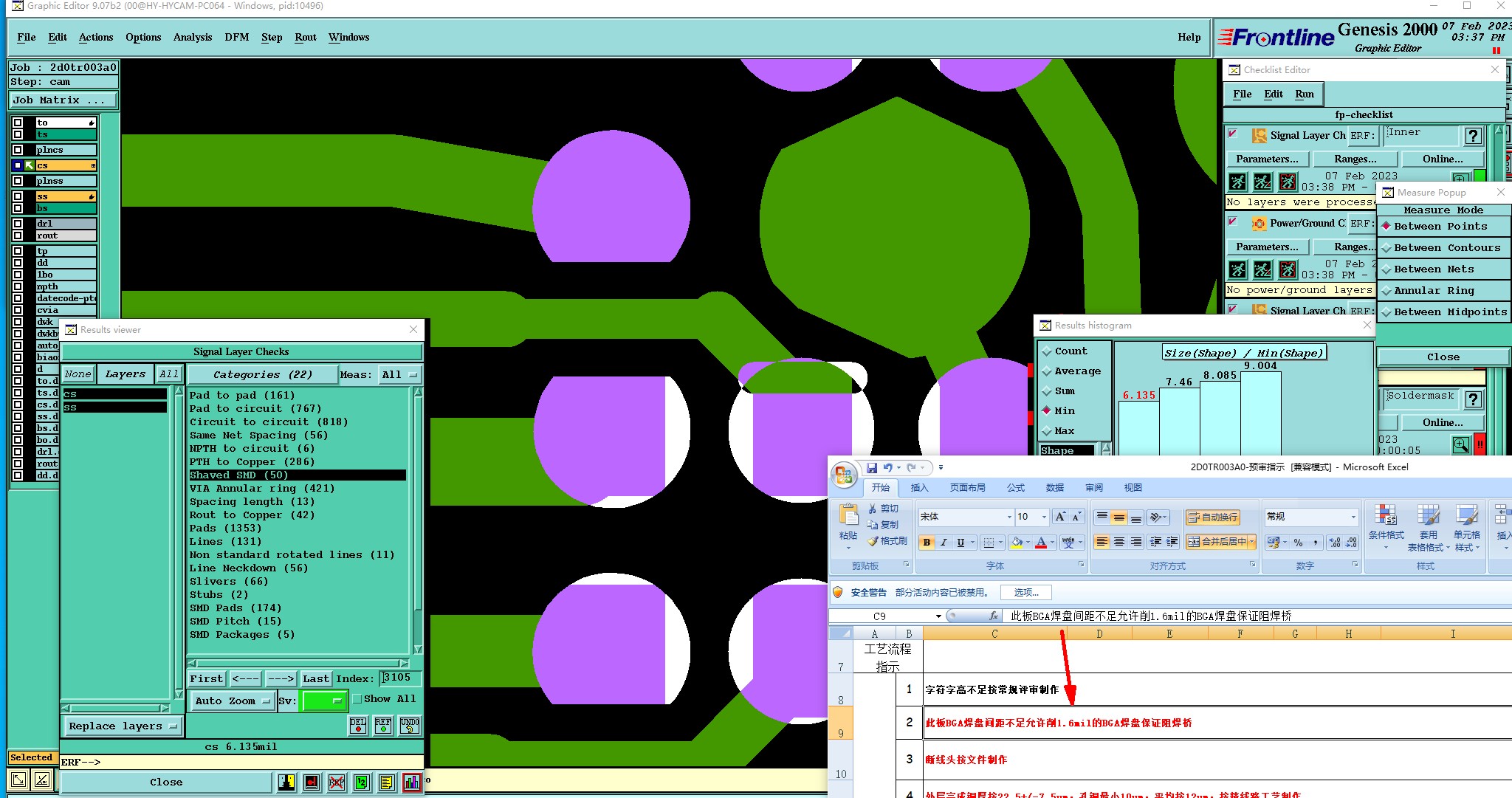The width and height of the screenshot is (1512, 798).
Task: Click the UNDO icon in Results viewer
Action: tap(410, 726)
